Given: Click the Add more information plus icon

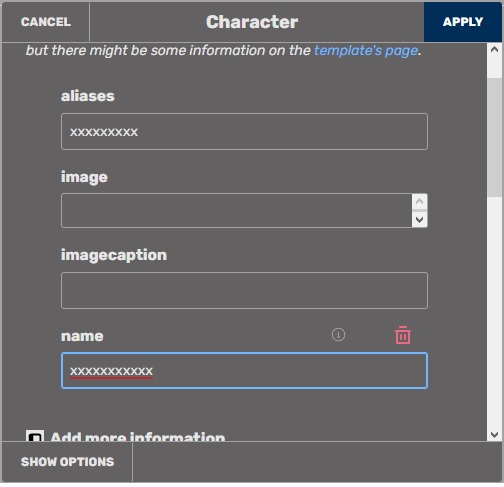Looking at the screenshot, I should (x=35, y=436).
